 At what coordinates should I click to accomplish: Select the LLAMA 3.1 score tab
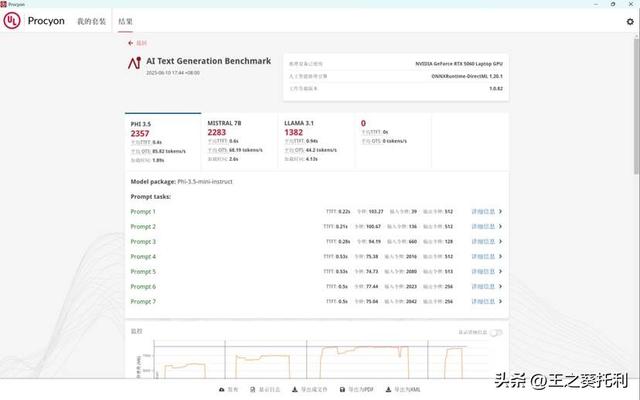[316, 142]
